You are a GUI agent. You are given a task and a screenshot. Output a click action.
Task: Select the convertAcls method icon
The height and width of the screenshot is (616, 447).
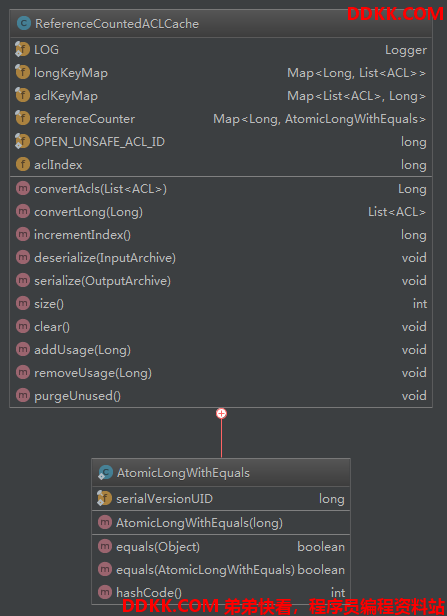(x=23, y=189)
